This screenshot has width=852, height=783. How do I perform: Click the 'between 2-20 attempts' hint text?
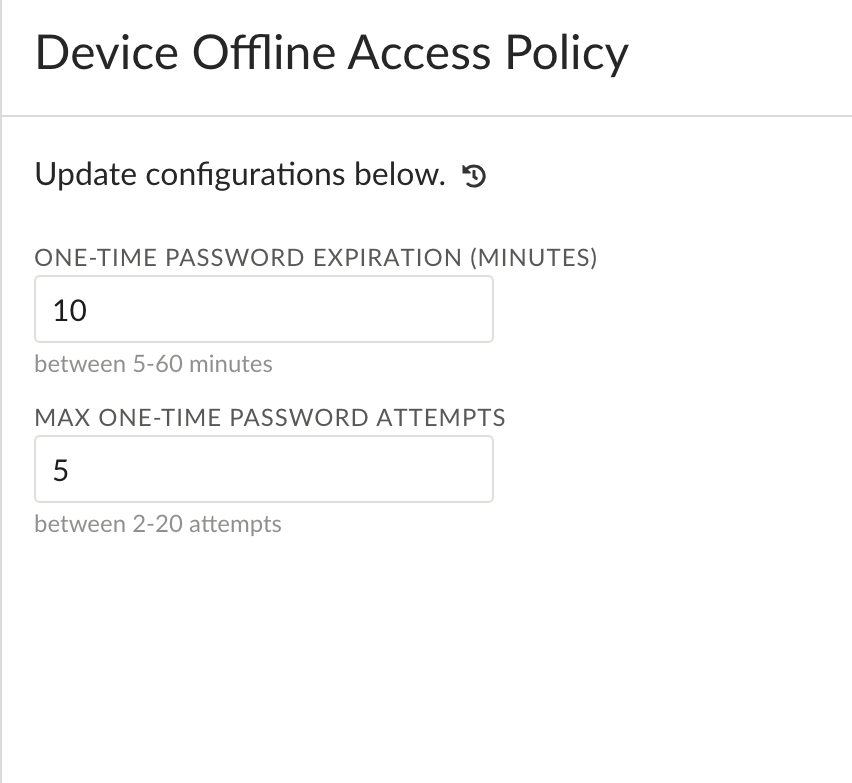157,523
